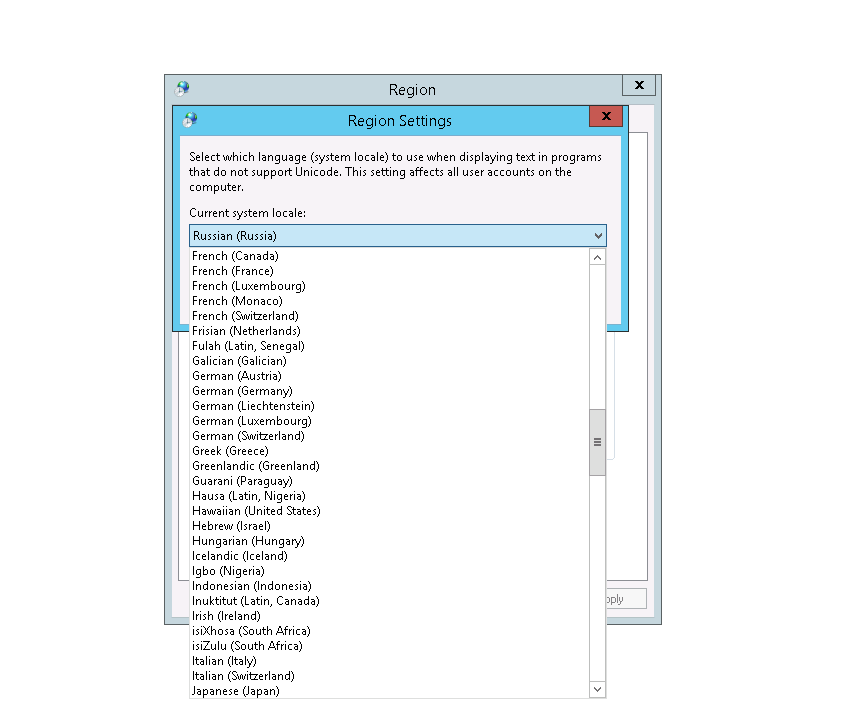The height and width of the screenshot is (725, 847).
Task: Click the locale list scrollbar thumb
Action: click(597, 442)
